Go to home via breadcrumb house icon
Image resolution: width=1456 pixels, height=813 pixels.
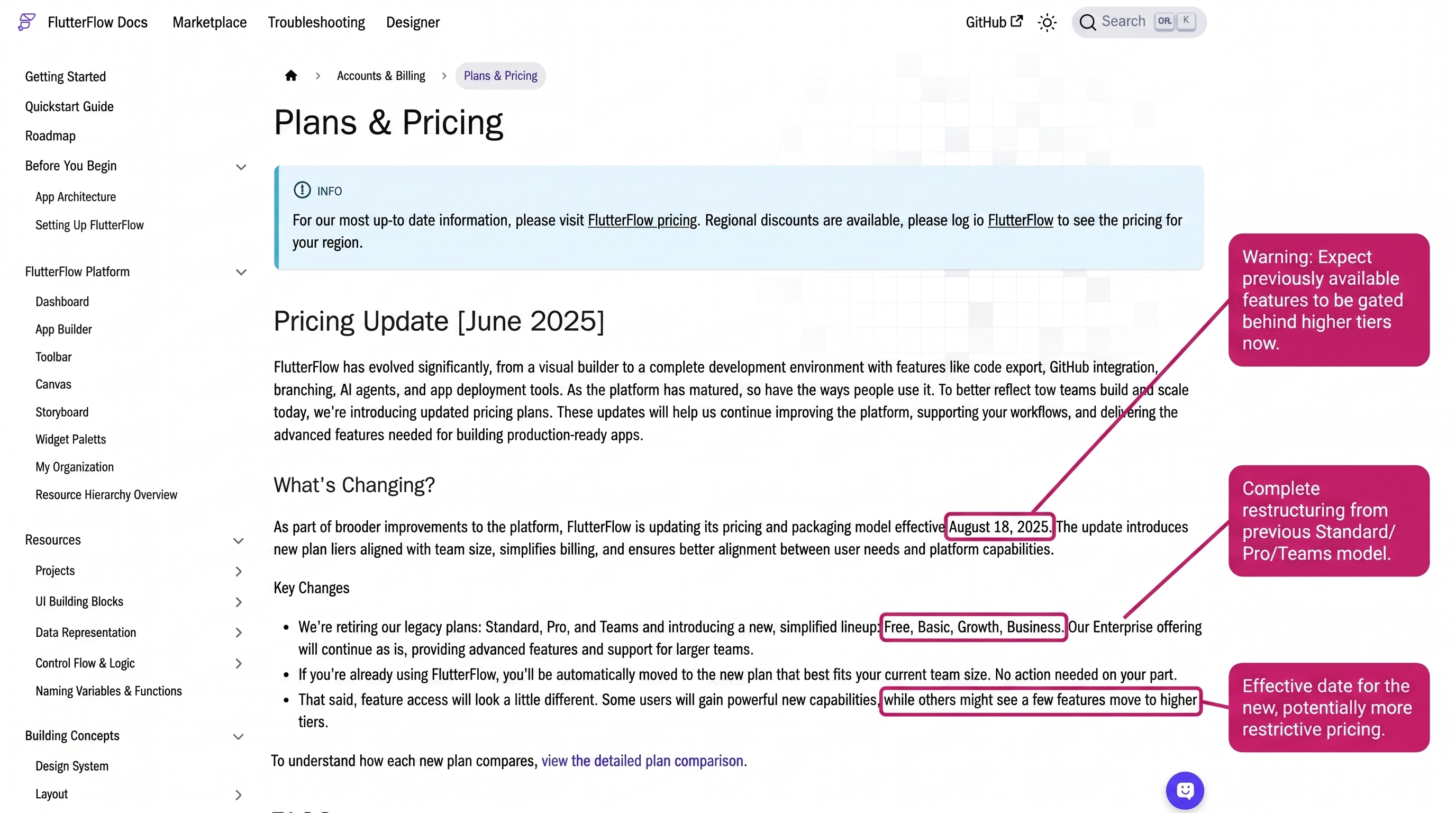[290, 75]
